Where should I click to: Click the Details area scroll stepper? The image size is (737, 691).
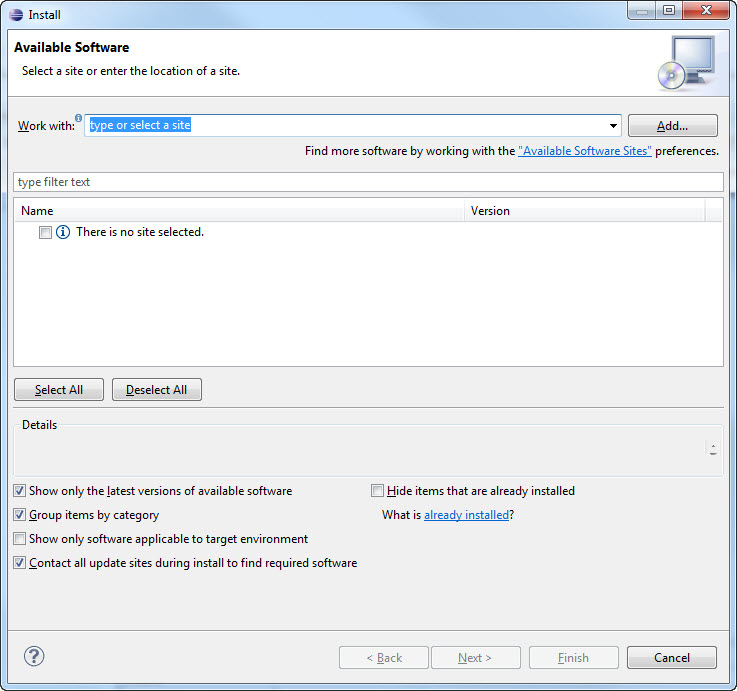pyautogui.click(x=713, y=449)
